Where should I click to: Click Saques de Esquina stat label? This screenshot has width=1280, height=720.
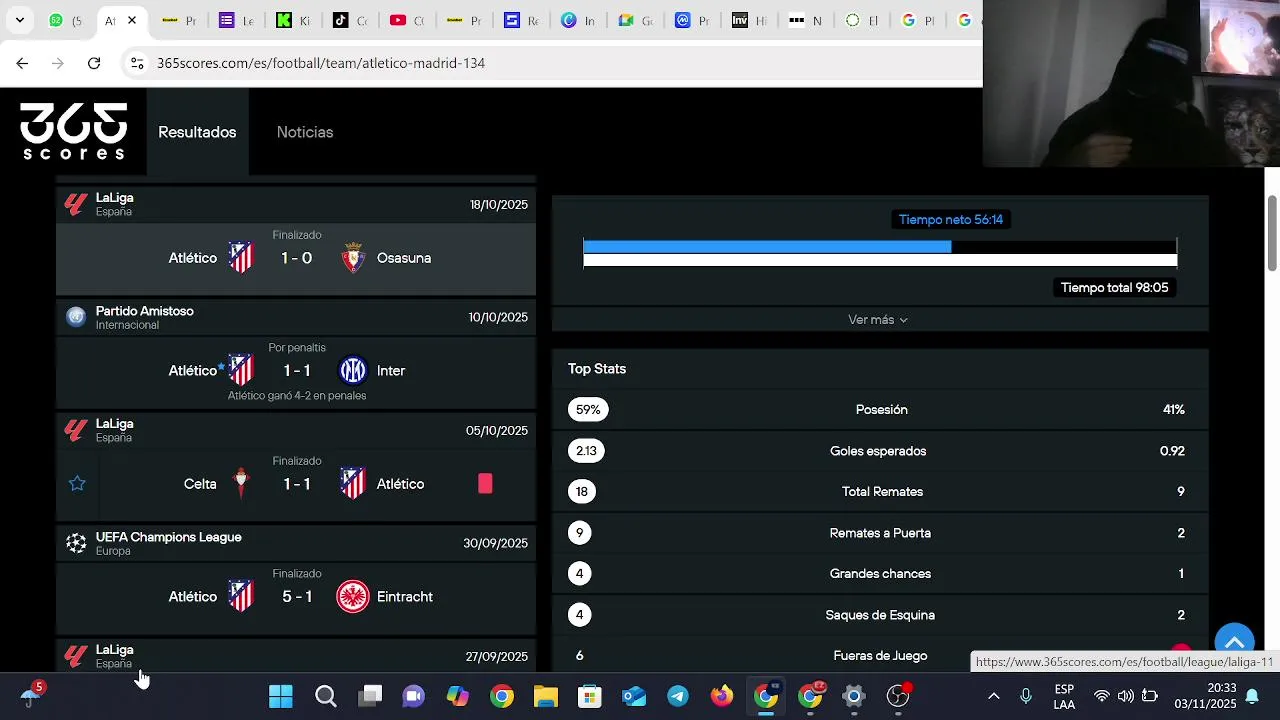click(880, 615)
